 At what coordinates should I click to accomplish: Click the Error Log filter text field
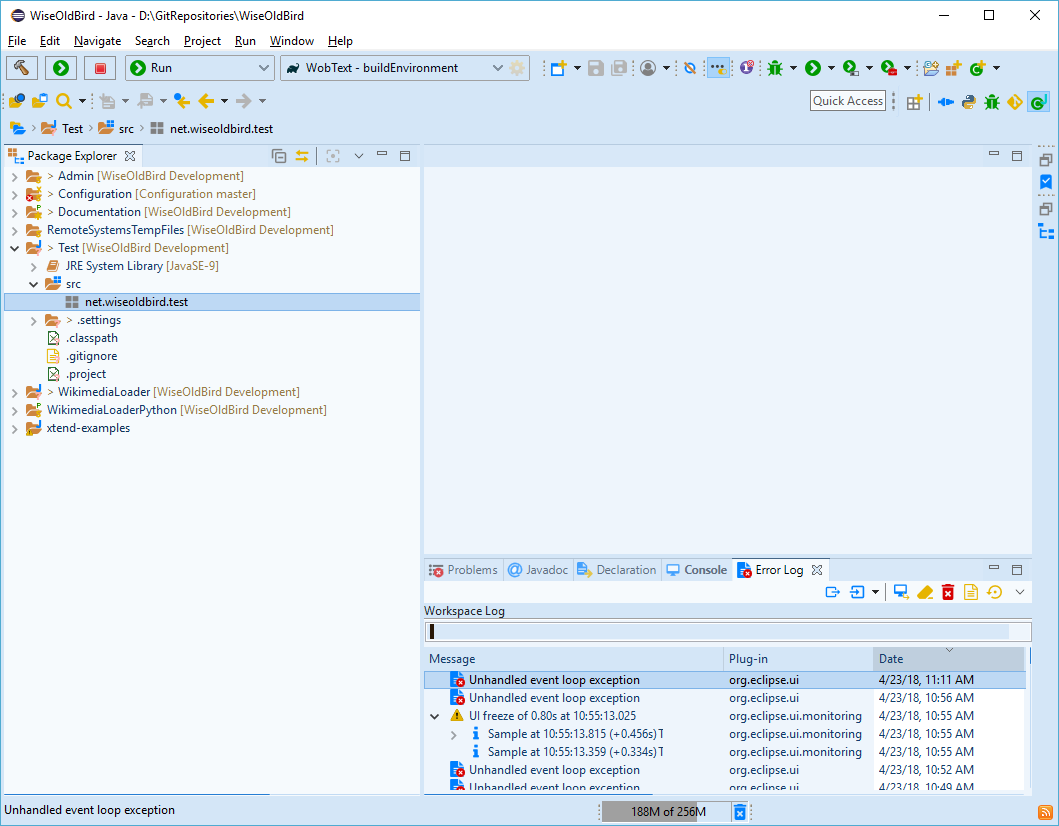(x=718, y=631)
